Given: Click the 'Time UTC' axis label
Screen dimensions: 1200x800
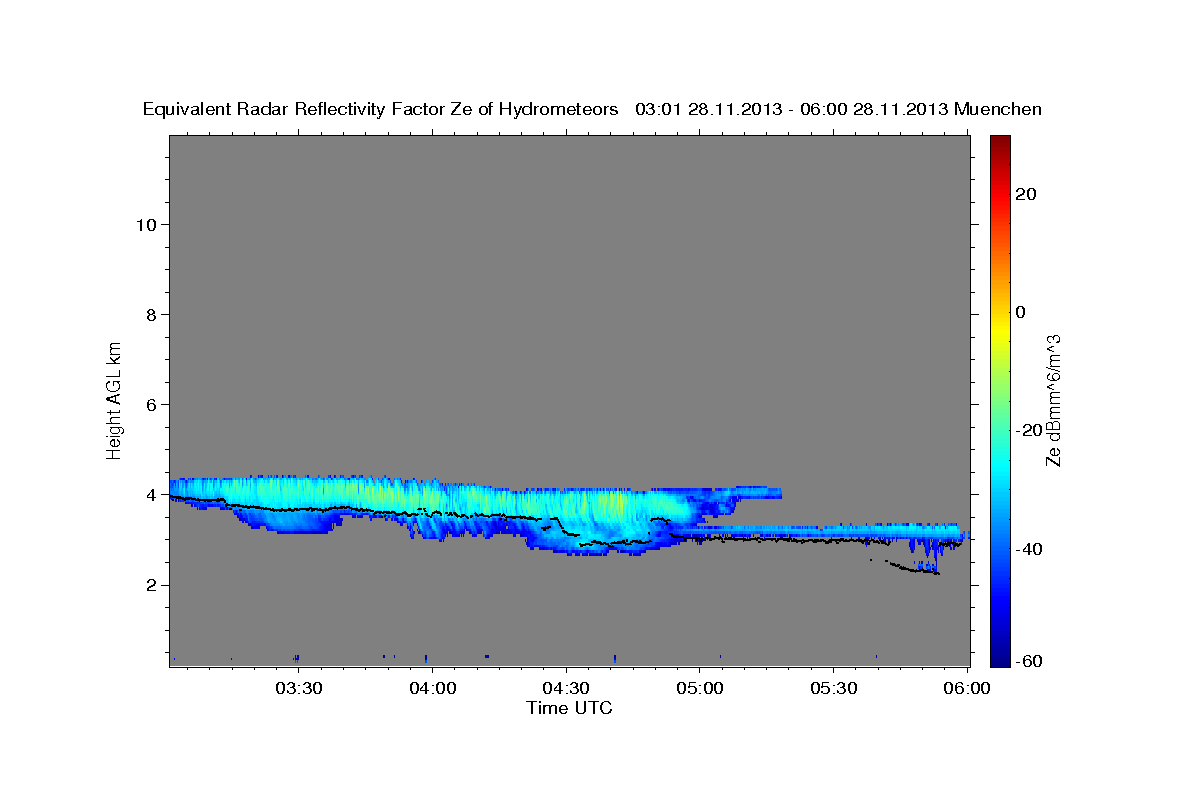Looking at the screenshot, I should point(569,708).
